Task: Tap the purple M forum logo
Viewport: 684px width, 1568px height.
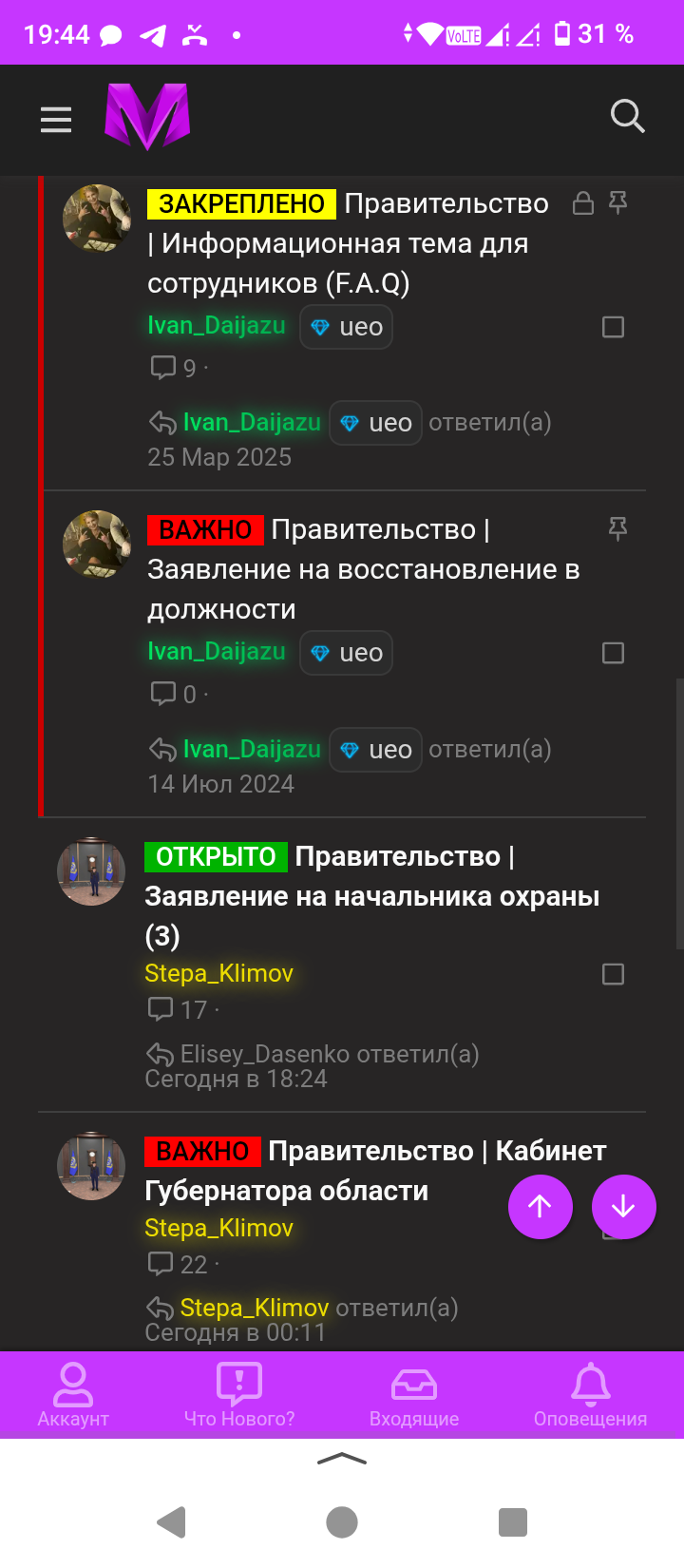Action: coord(147,116)
